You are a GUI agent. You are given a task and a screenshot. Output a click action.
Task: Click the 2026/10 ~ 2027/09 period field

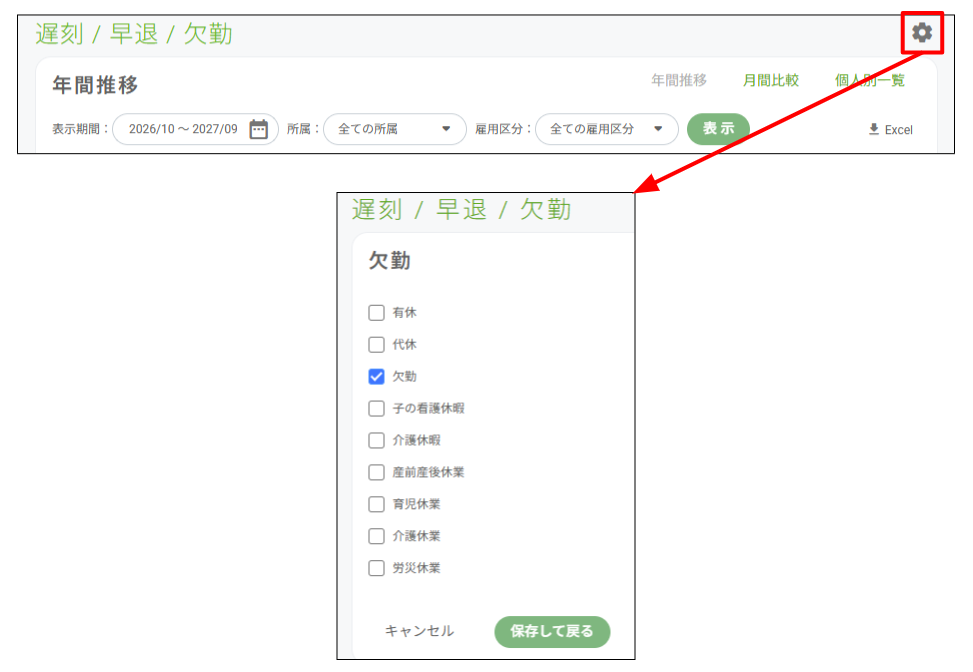195,129
